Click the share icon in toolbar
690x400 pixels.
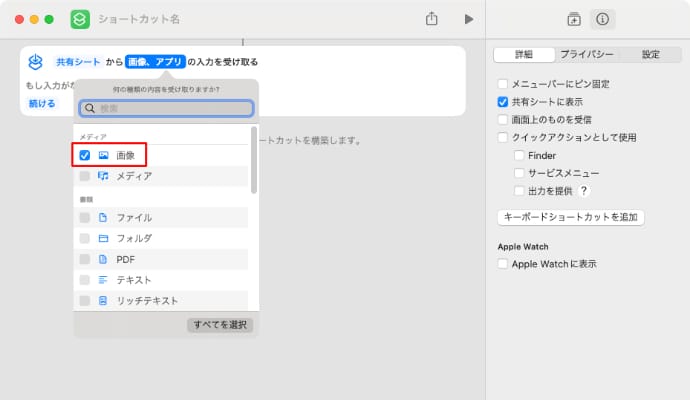(432, 19)
